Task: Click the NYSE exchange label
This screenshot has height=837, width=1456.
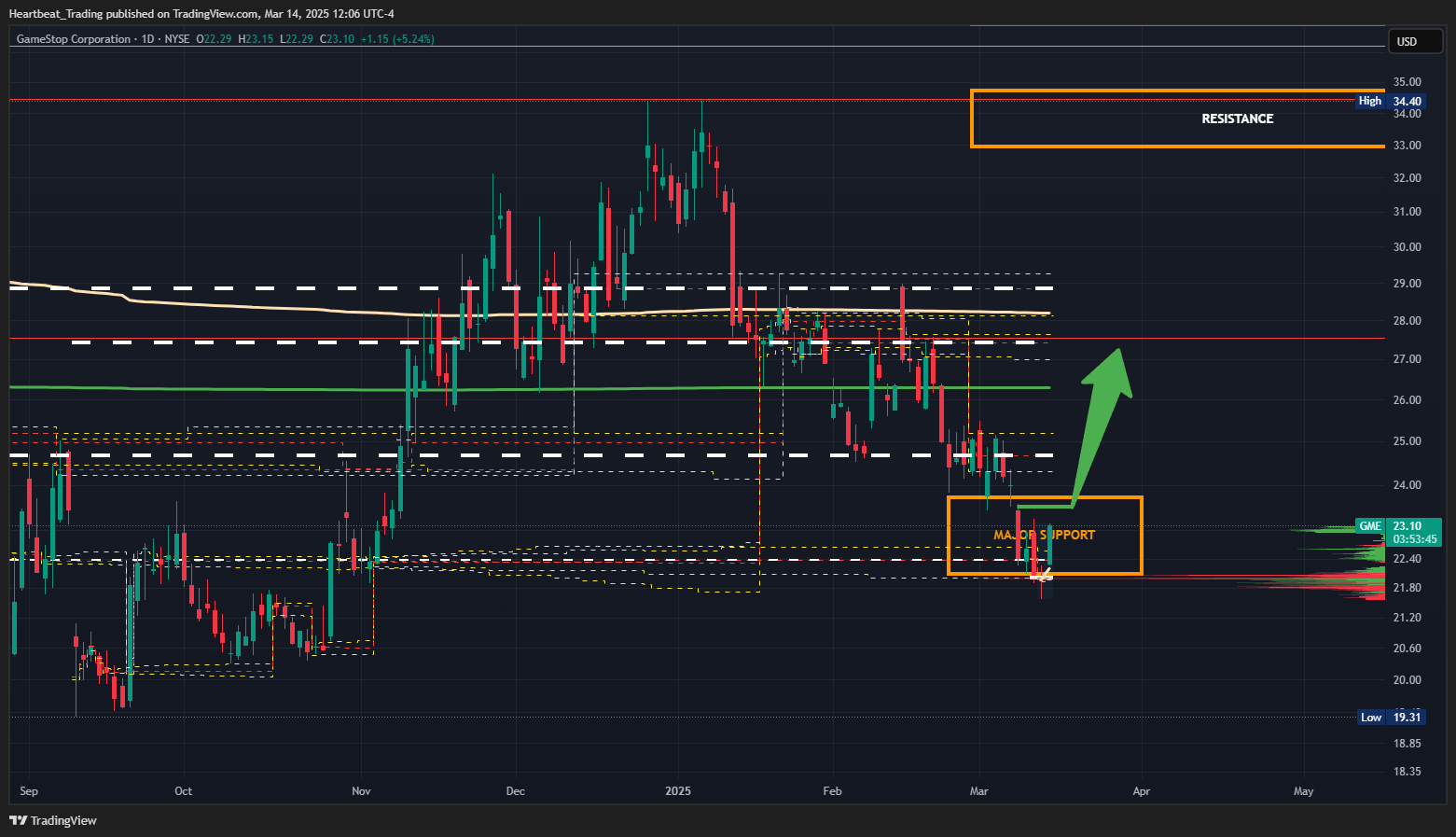Action: click(176, 39)
